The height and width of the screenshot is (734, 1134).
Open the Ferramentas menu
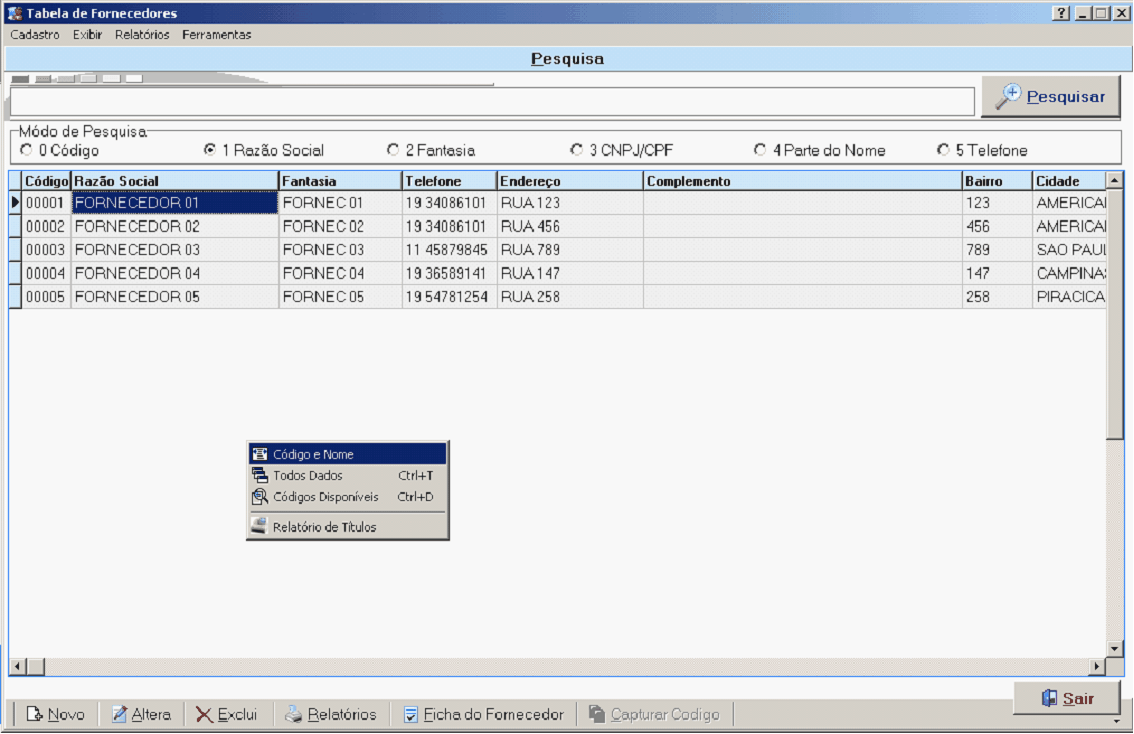click(x=216, y=34)
